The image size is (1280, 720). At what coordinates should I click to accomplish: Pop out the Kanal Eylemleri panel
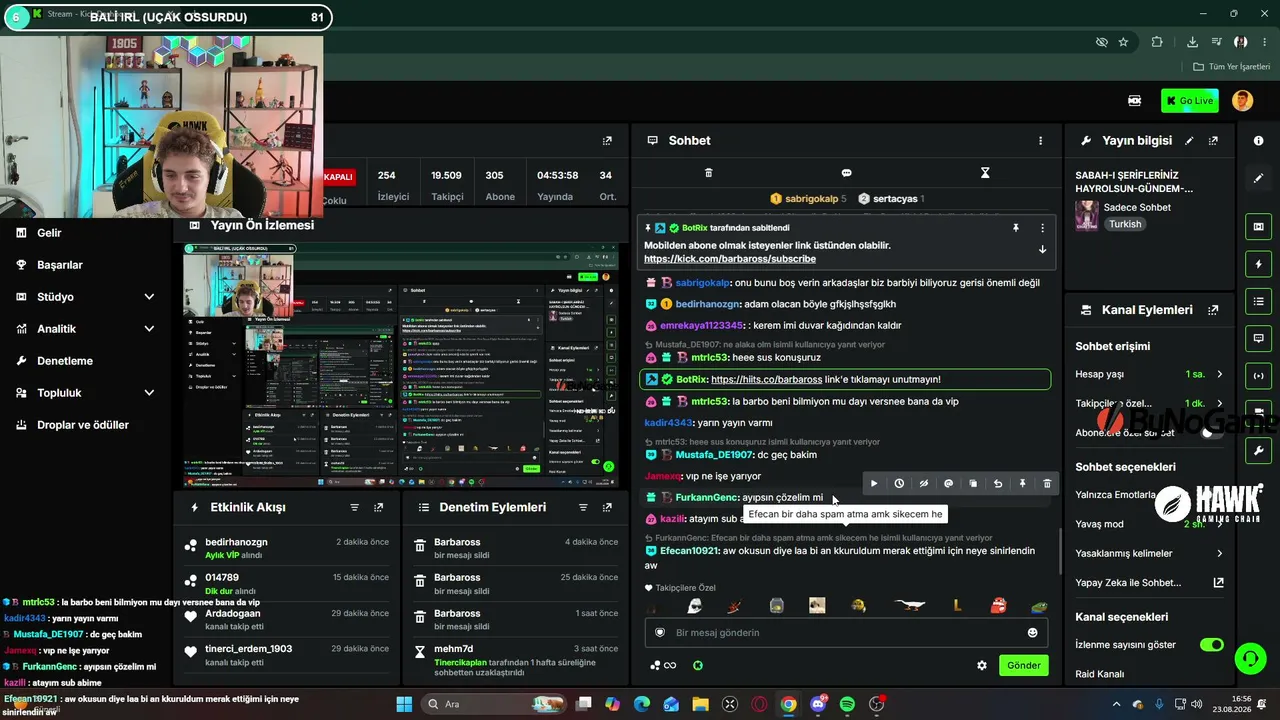tap(1213, 310)
